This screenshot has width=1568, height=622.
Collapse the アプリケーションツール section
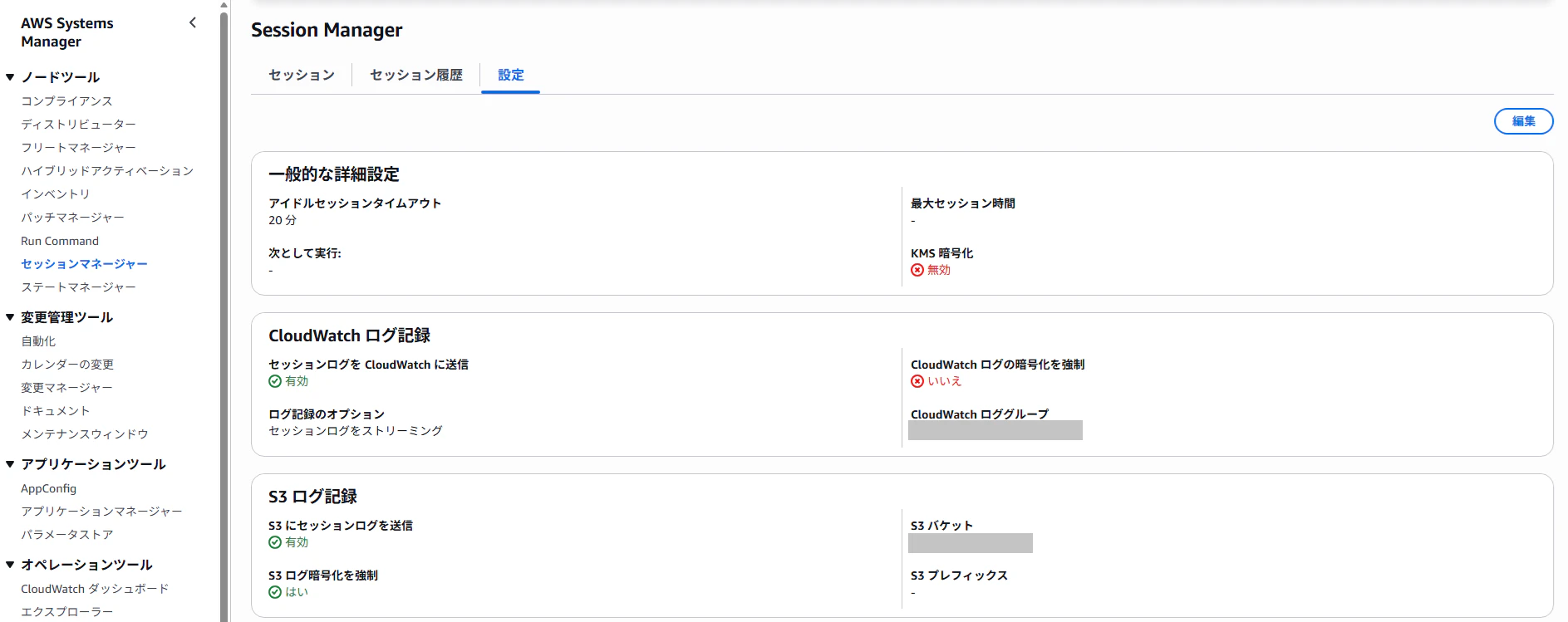point(10,464)
